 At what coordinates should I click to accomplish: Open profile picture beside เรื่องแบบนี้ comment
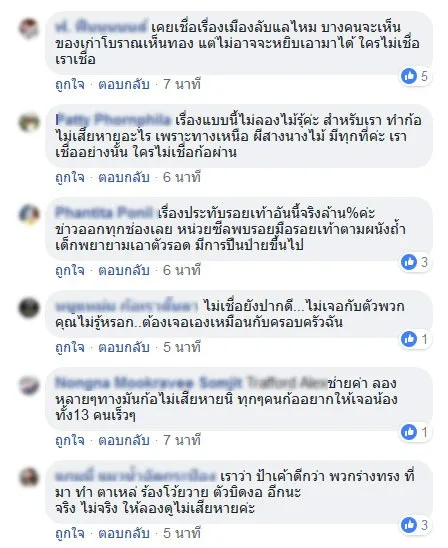(29, 121)
